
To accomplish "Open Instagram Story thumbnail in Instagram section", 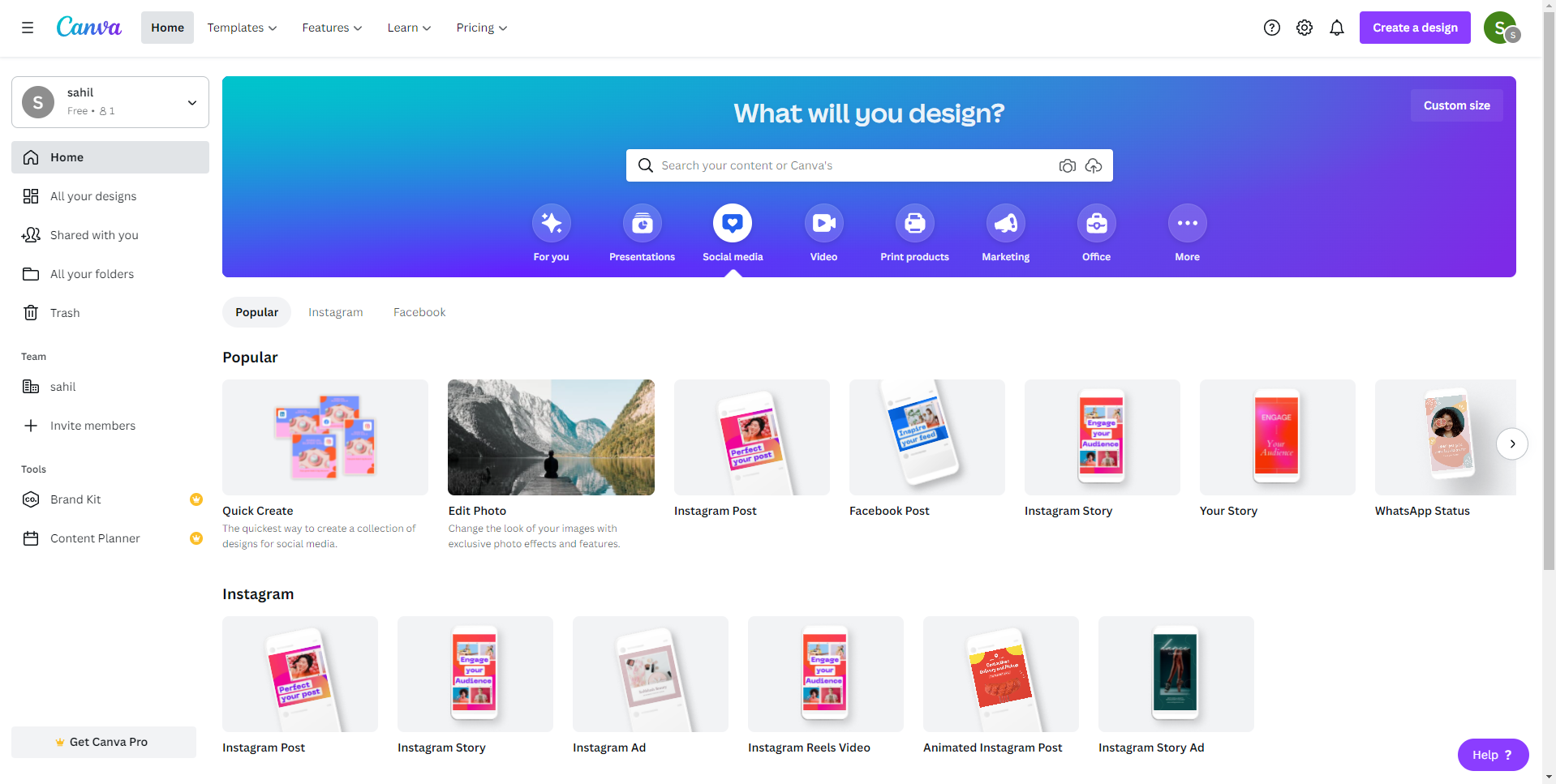I will [475, 674].
